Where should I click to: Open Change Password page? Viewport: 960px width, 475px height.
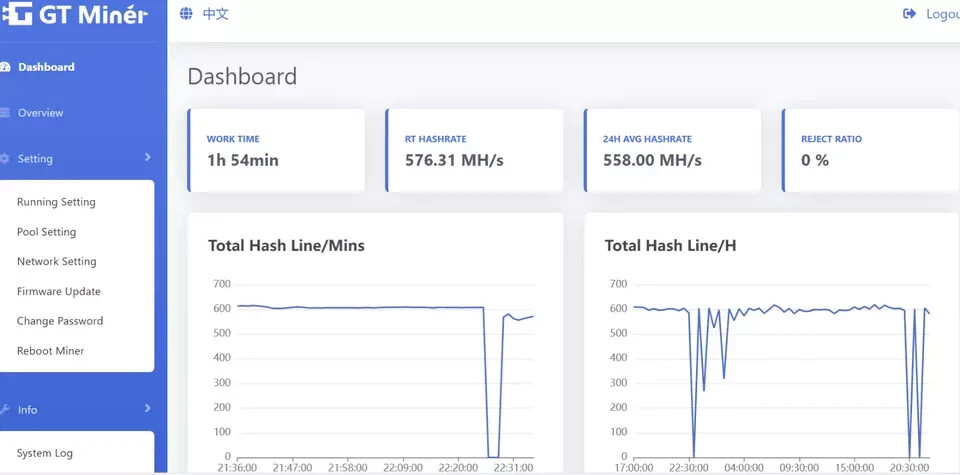click(x=60, y=321)
